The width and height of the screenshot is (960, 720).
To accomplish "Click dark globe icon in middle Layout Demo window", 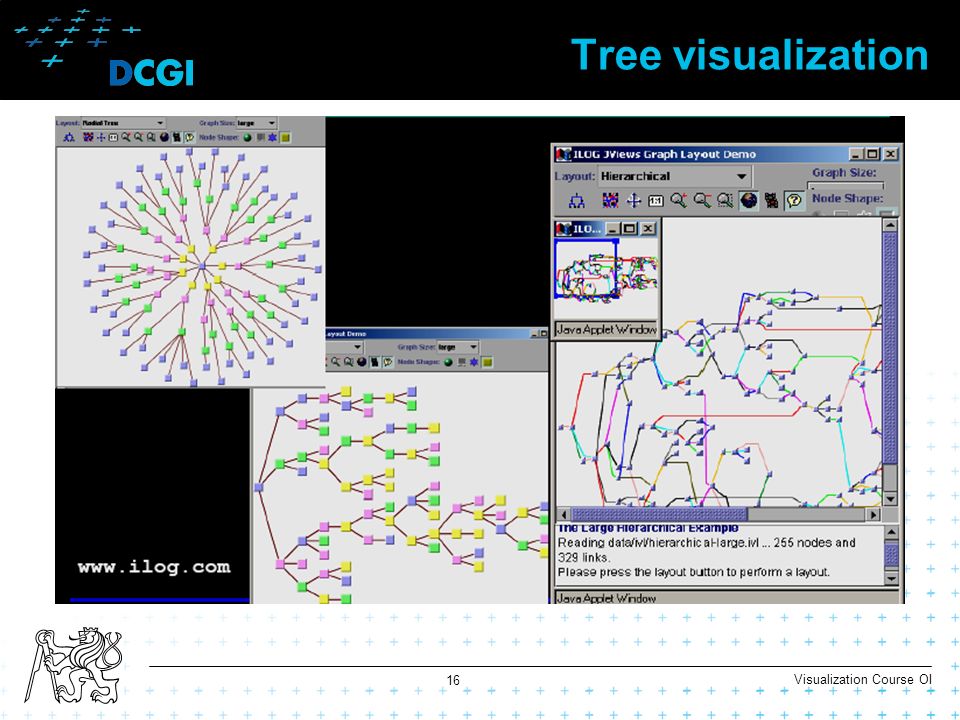I will click(x=362, y=362).
